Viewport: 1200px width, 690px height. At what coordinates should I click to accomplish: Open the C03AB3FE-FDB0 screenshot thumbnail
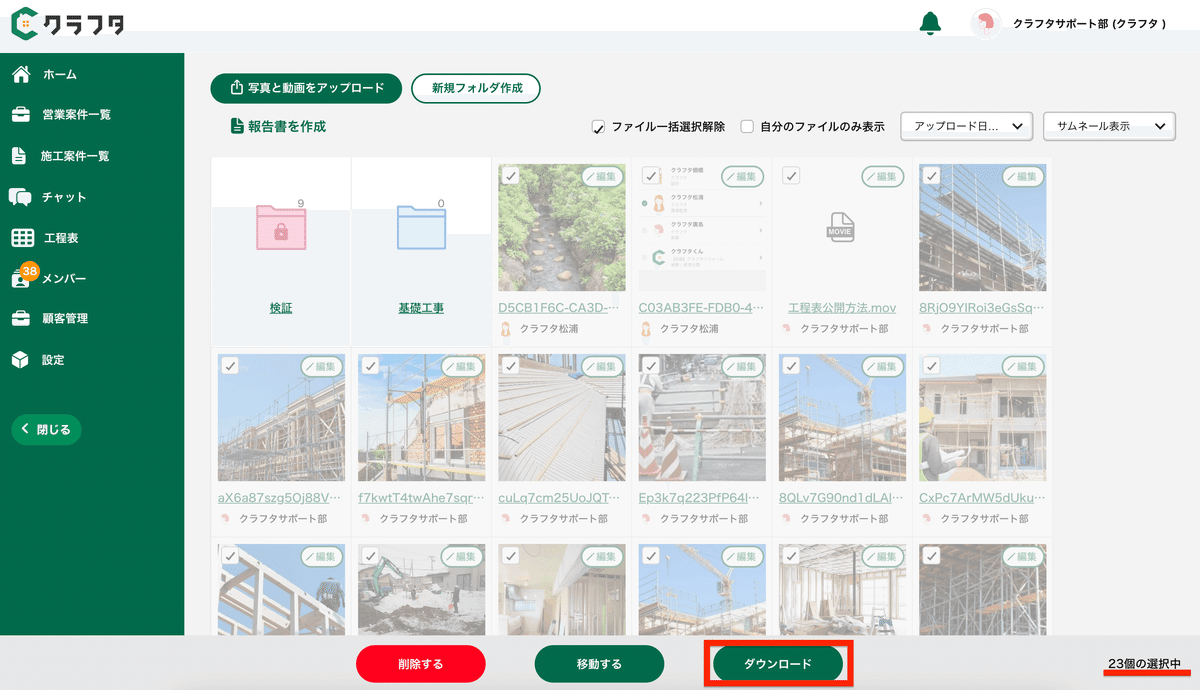pyautogui.click(x=702, y=228)
